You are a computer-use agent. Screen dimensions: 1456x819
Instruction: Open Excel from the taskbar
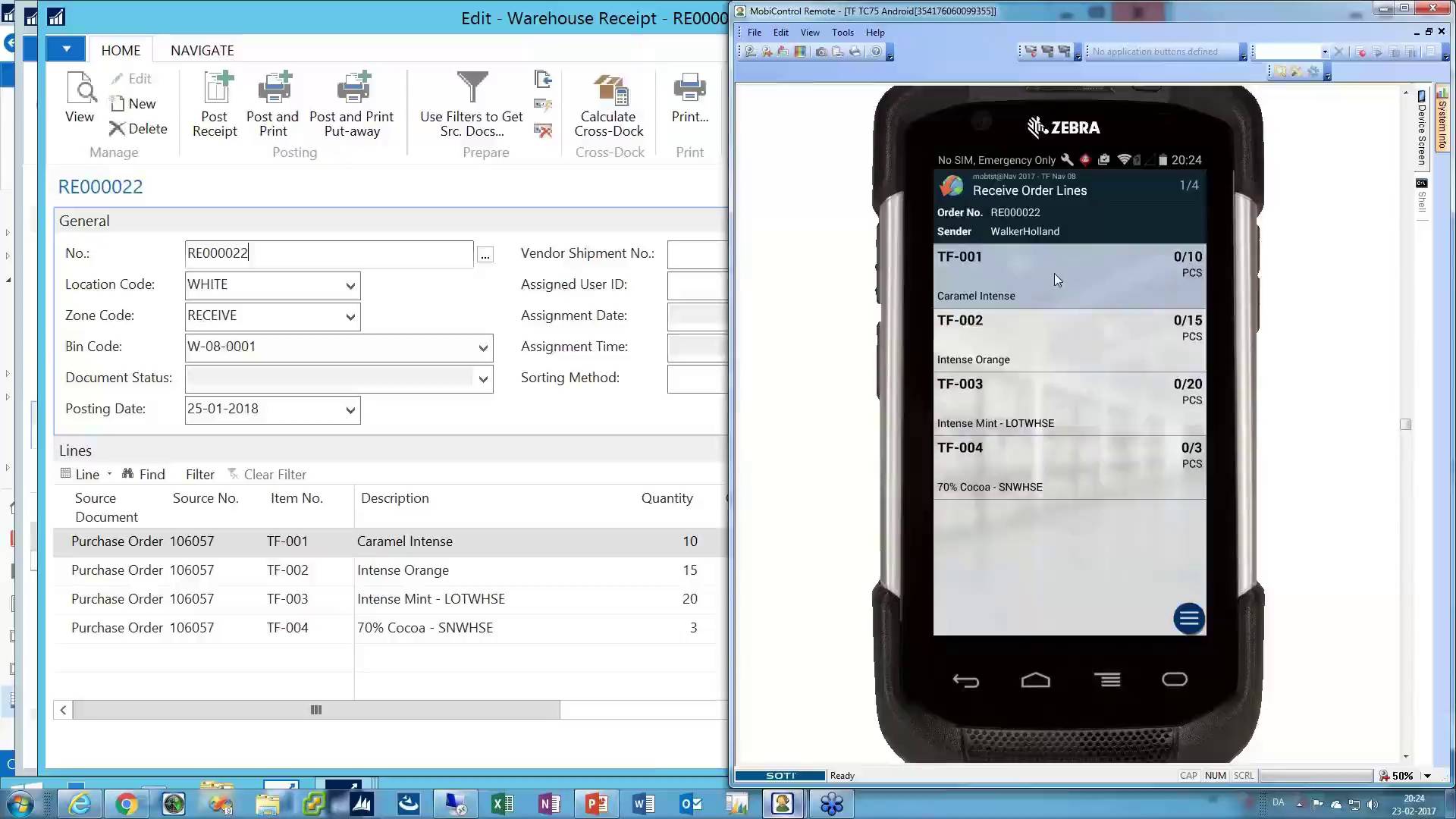pyautogui.click(x=501, y=803)
